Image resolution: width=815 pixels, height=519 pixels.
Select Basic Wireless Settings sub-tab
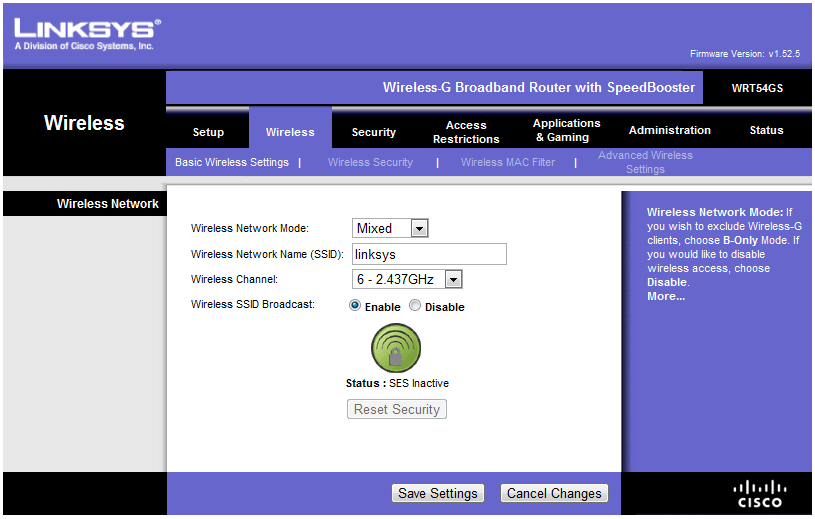point(231,162)
